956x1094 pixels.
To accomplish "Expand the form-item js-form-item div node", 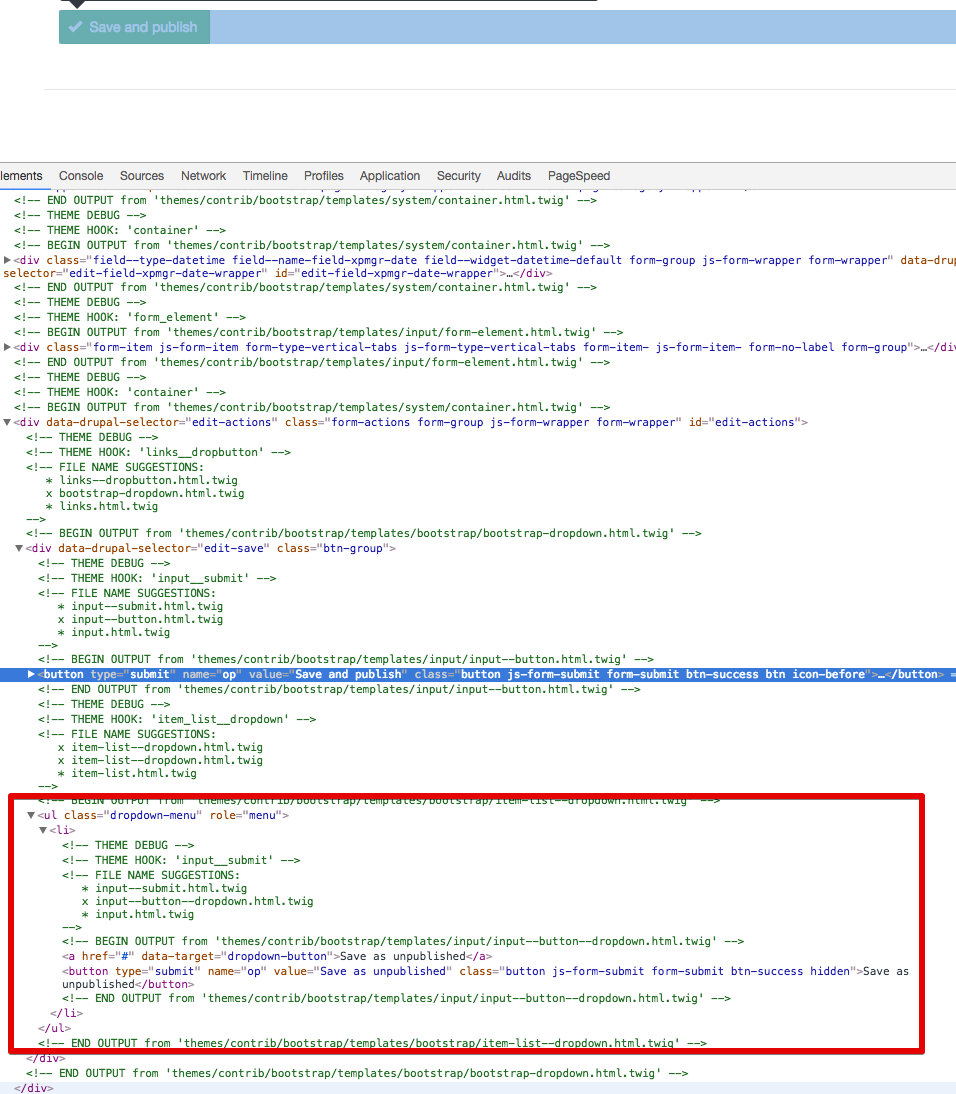I will (x=7, y=347).
